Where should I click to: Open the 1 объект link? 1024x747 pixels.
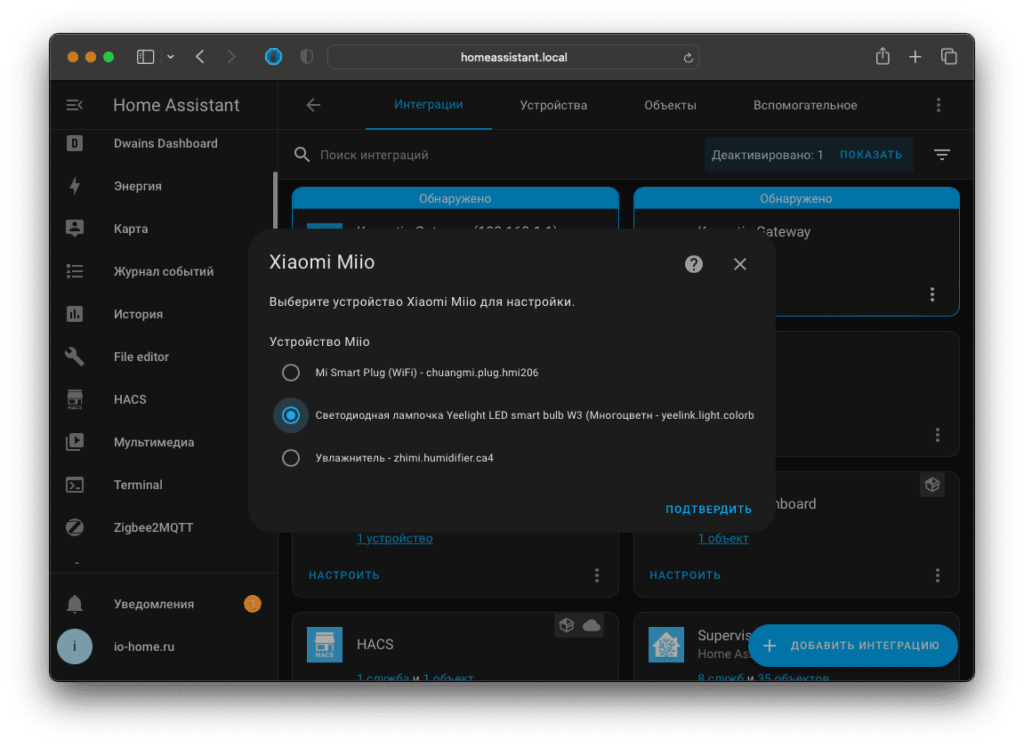[723, 539]
